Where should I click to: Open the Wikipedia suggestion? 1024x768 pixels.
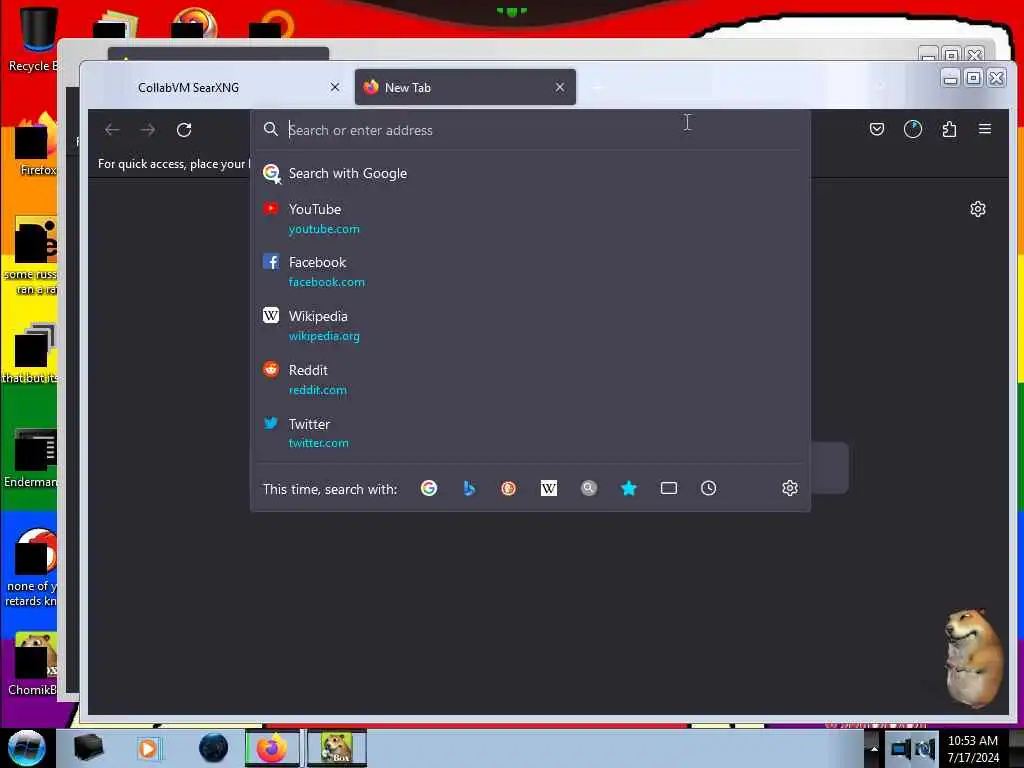[x=530, y=325]
